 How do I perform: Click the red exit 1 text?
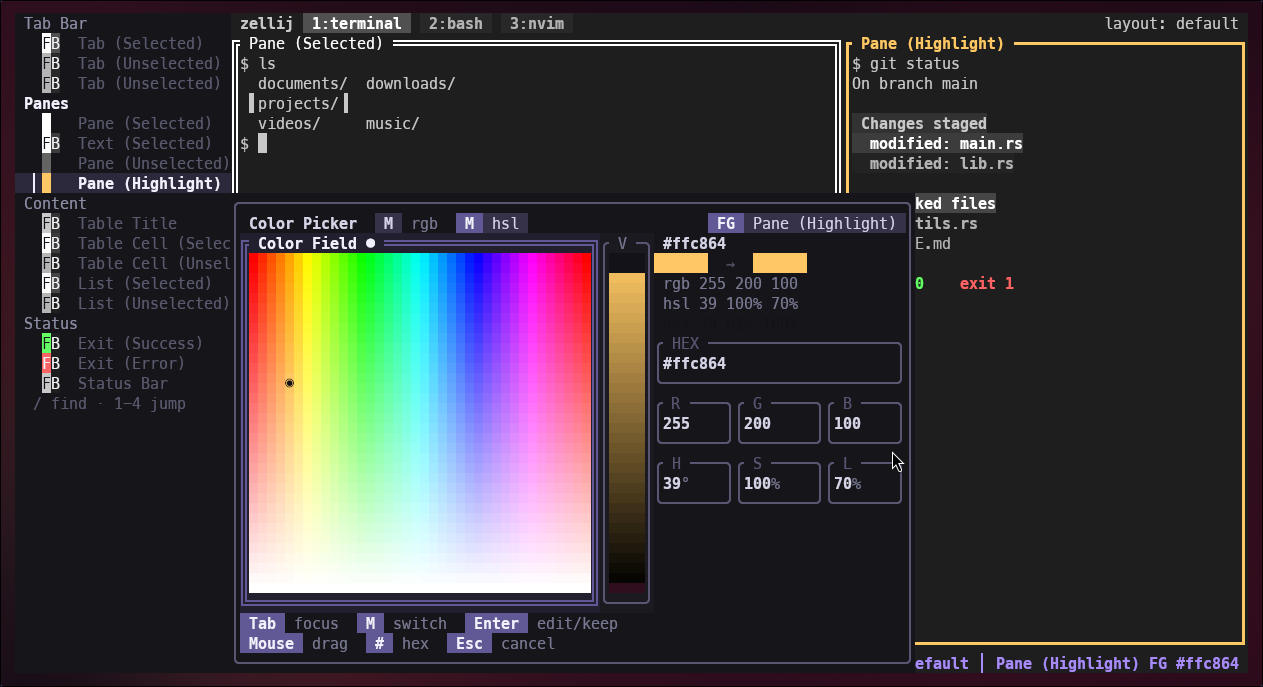(x=987, y=283)
